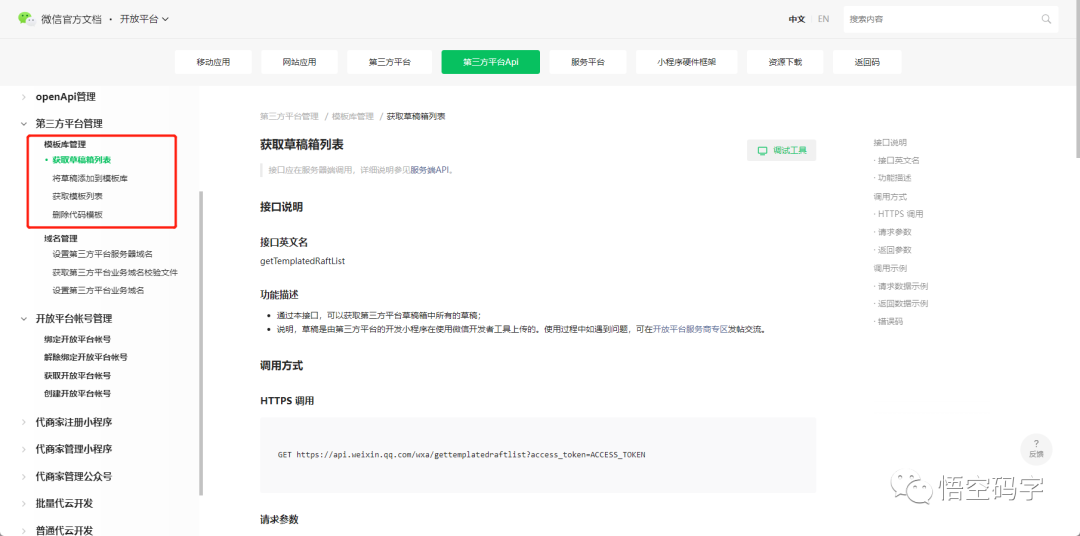The image size is (1080, 536).
Task: Switch to the 移动应用 tab
Action: (214, 62)
